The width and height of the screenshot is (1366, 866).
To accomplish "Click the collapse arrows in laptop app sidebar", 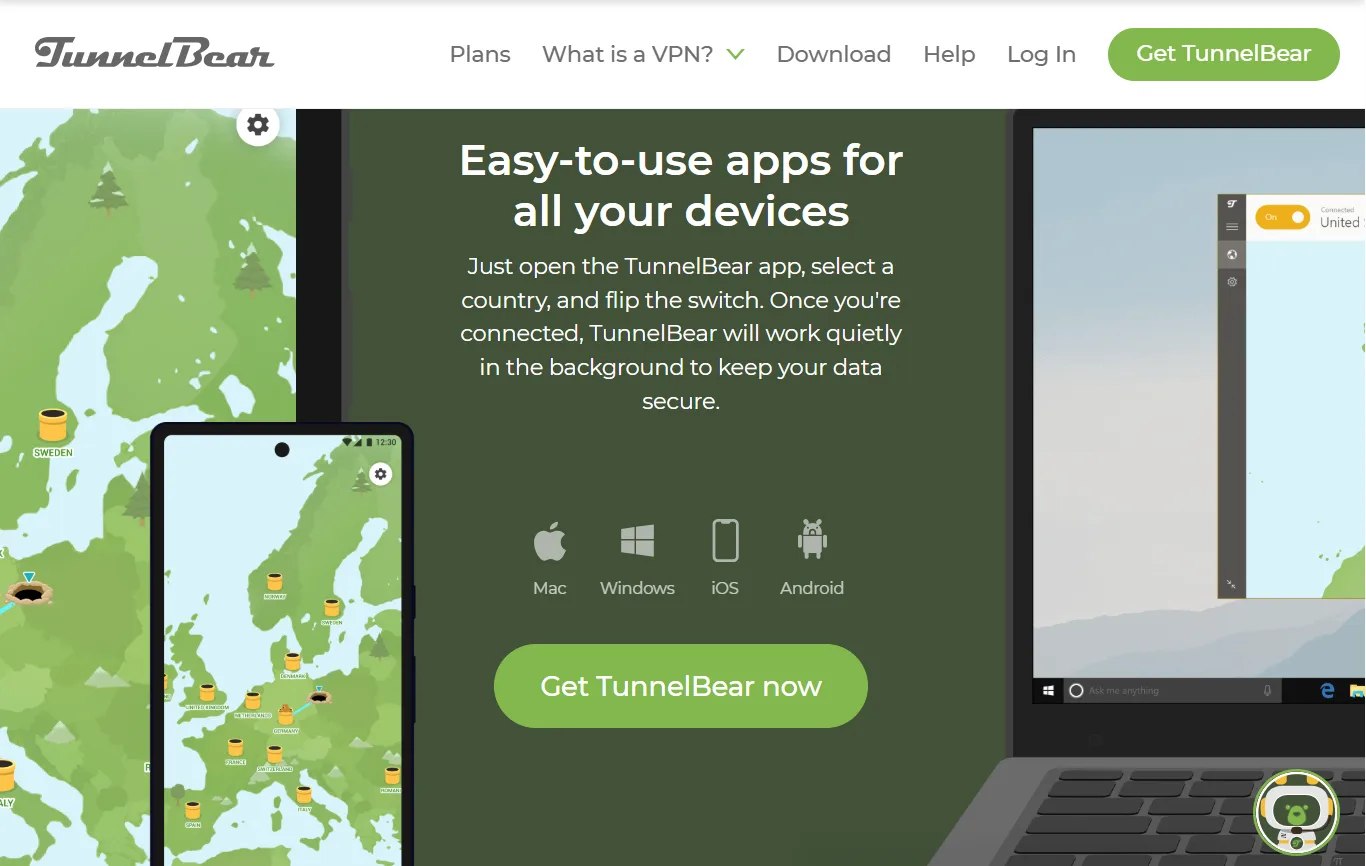I will click(1231, 584).
